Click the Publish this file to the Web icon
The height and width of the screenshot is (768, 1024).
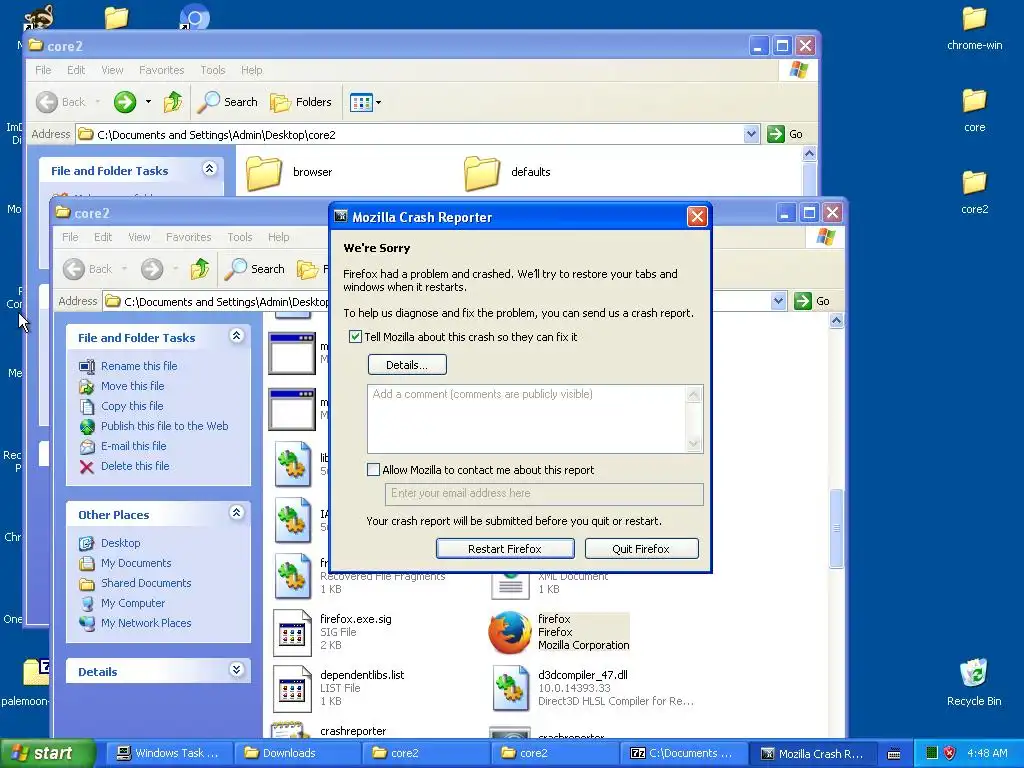87,426
